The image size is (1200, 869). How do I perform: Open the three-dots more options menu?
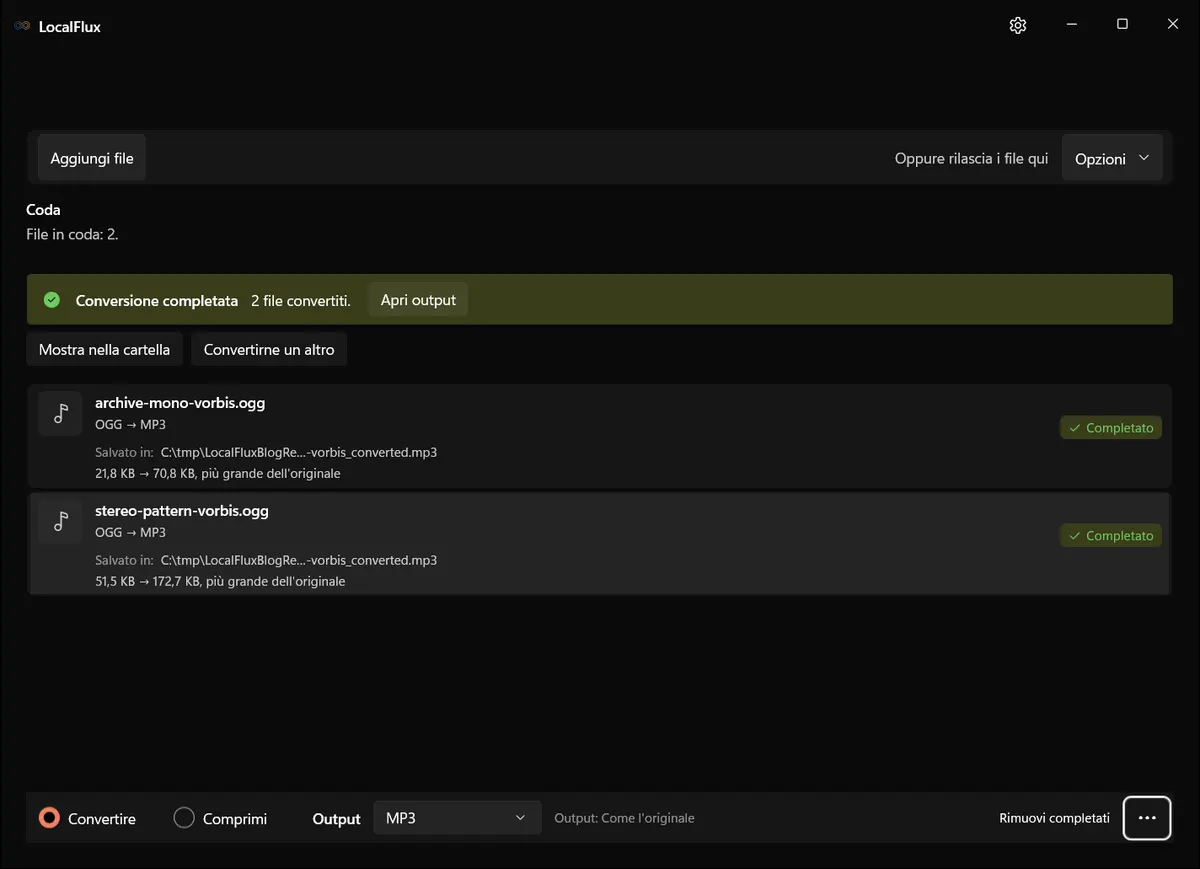point(1147,818)
